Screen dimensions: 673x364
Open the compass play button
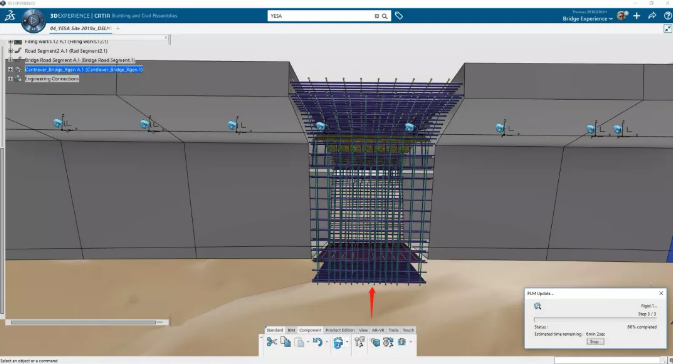click(x=33, y=20)
